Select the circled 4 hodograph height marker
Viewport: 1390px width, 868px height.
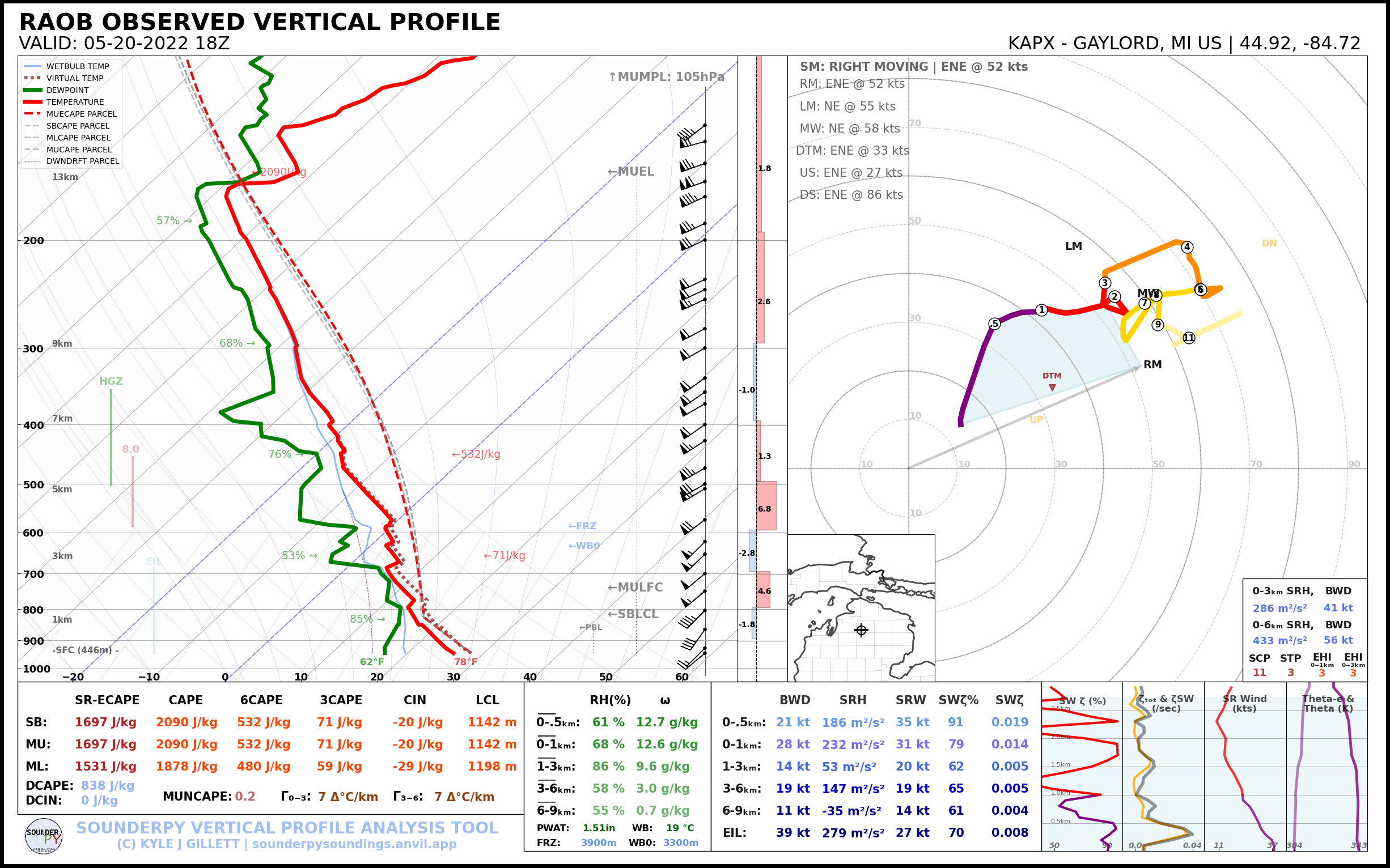click(x=1186, y=247)
